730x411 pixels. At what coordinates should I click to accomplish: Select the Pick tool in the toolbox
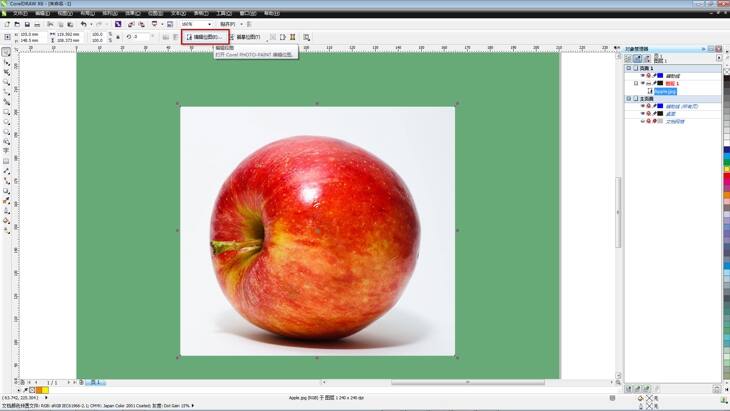click(x=6, y=52)
